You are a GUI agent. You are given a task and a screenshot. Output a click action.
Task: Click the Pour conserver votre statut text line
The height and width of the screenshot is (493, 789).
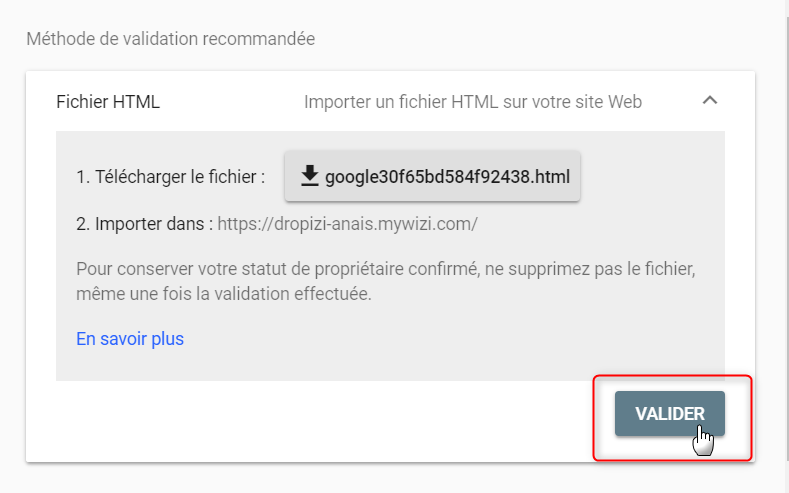tap(385, 269)
